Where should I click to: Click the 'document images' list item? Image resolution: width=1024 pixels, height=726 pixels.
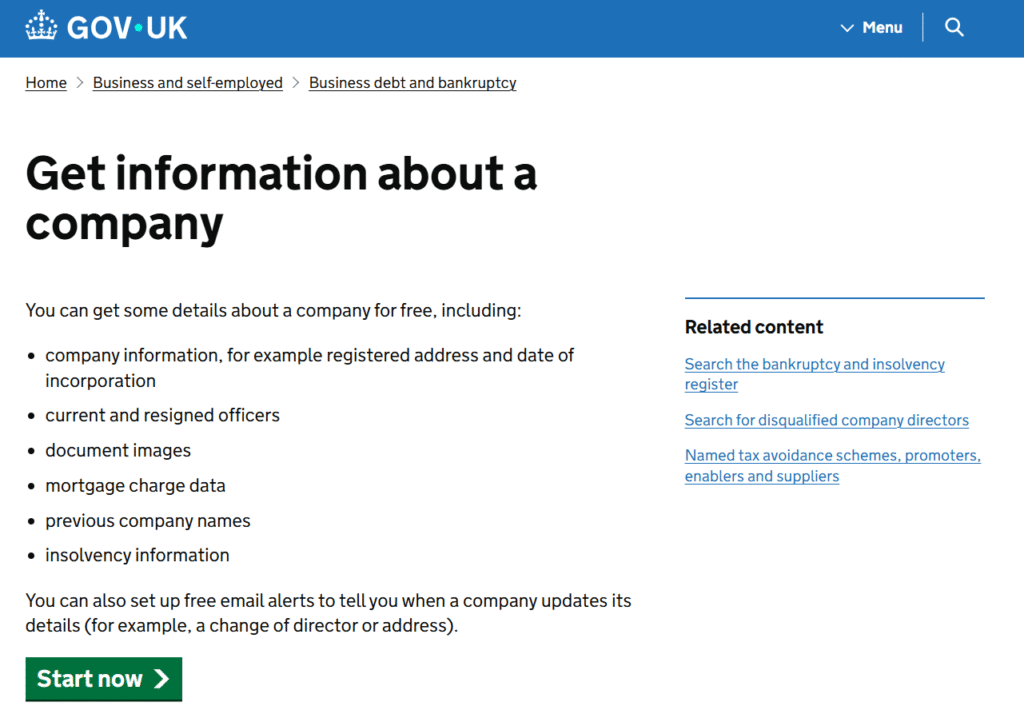118,450
